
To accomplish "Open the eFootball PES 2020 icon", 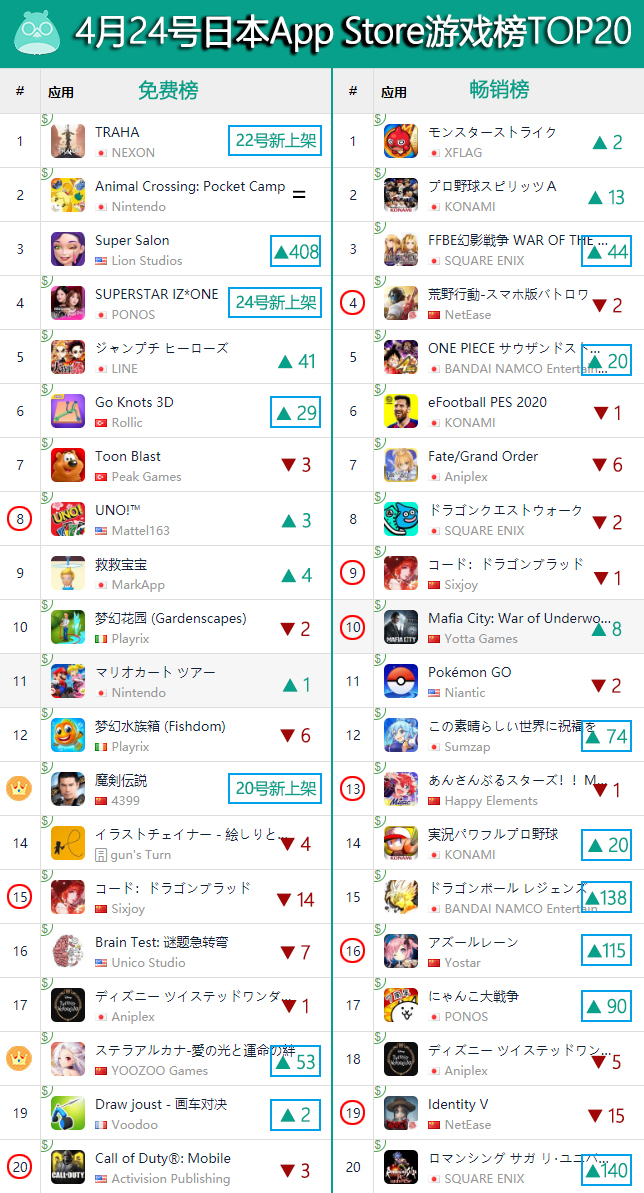I will coord(400,411).
